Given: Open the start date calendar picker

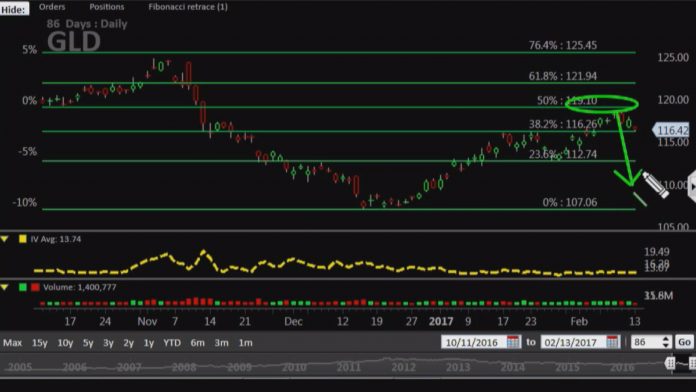Looking at the screenshot, I should click(513, 342).
